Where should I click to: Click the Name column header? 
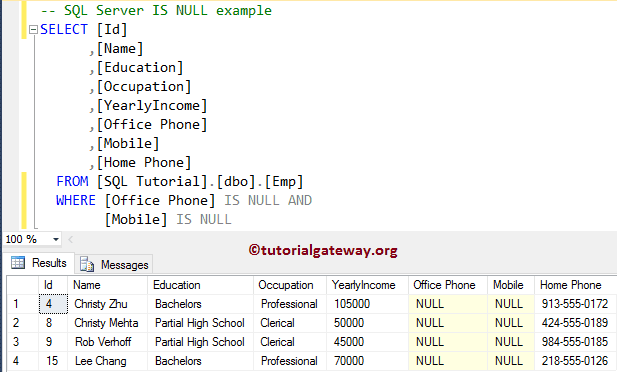pos(107,285)
